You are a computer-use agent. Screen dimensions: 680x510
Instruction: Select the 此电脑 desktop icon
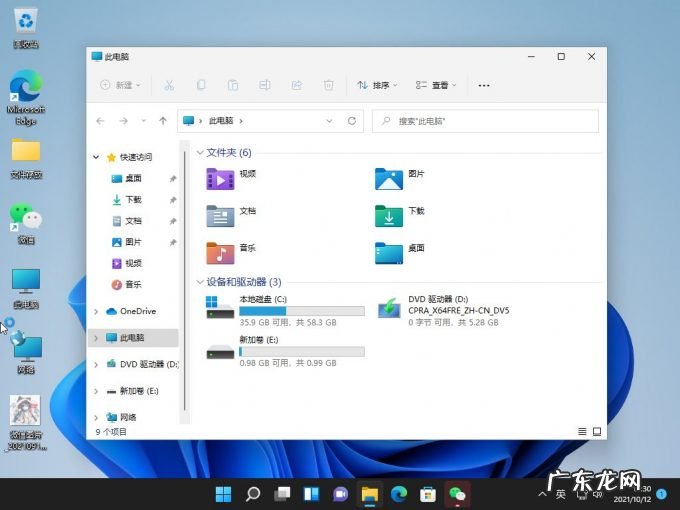26,288
